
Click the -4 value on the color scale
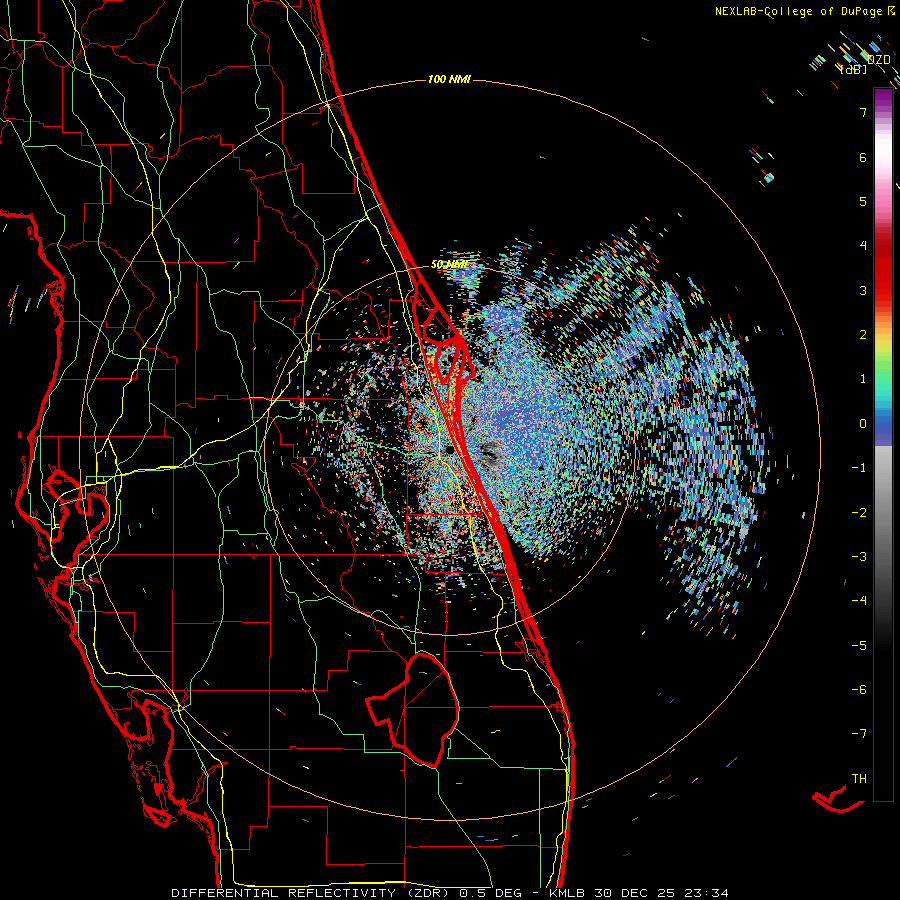click(x=859, y=601)
